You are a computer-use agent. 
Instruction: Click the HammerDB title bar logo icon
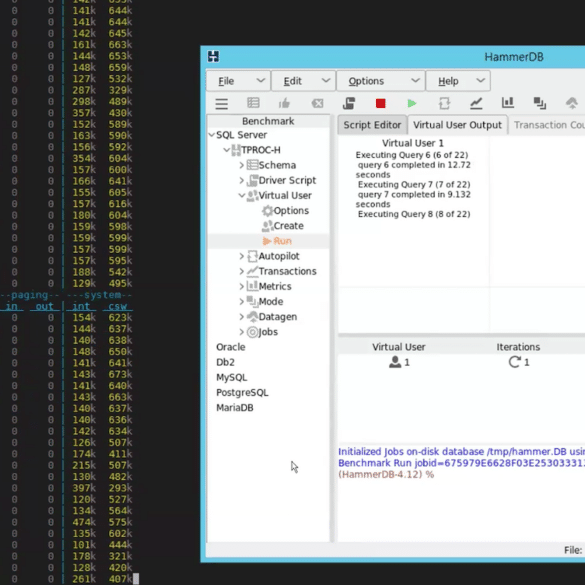point(213,57)
